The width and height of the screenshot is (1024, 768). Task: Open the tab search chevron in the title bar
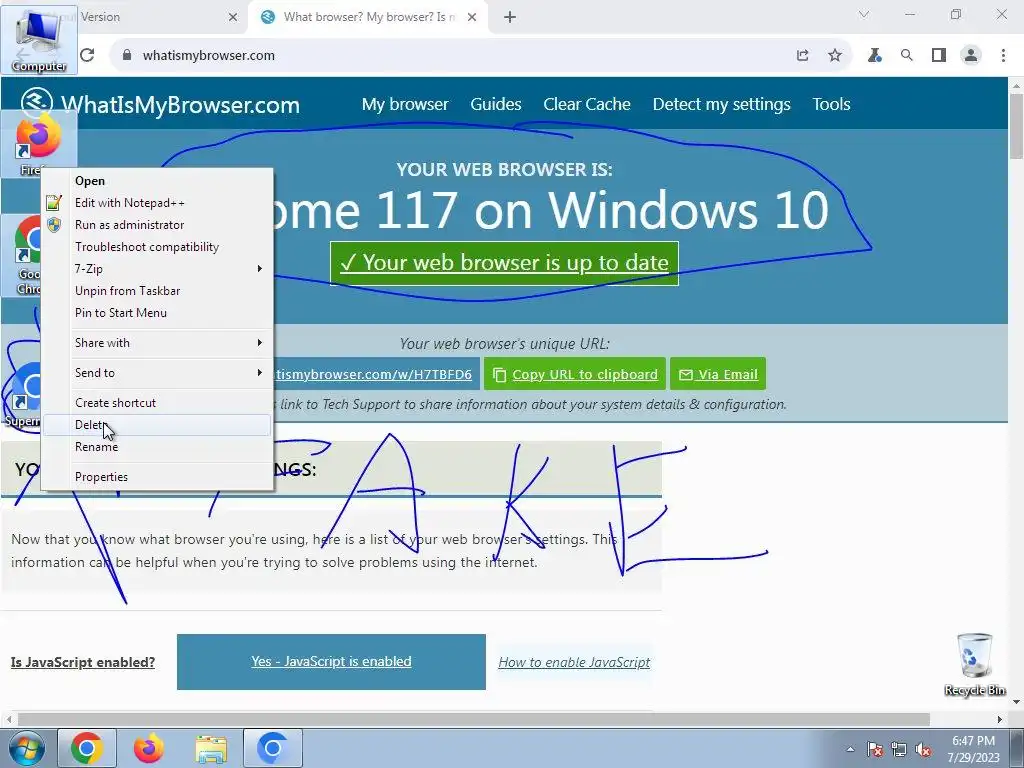coord(864,14)
